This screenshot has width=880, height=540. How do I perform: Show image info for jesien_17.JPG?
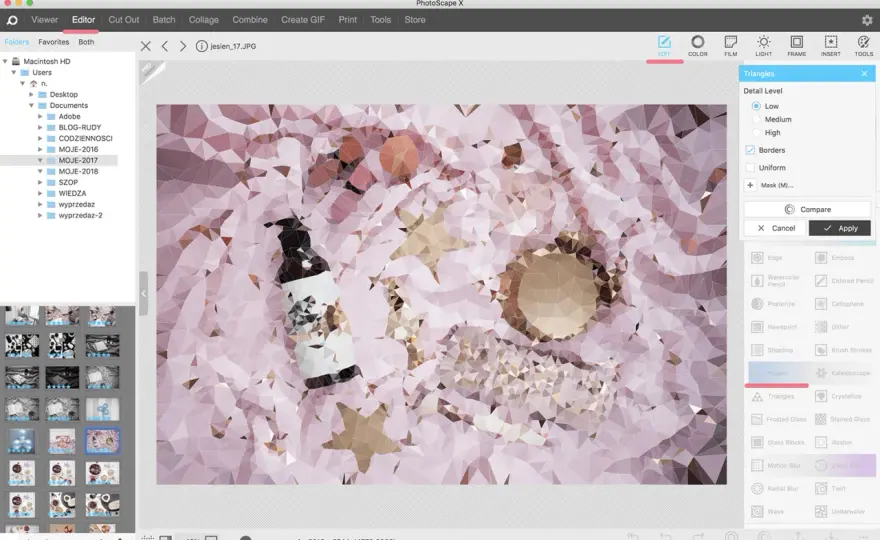click(201, 46)
